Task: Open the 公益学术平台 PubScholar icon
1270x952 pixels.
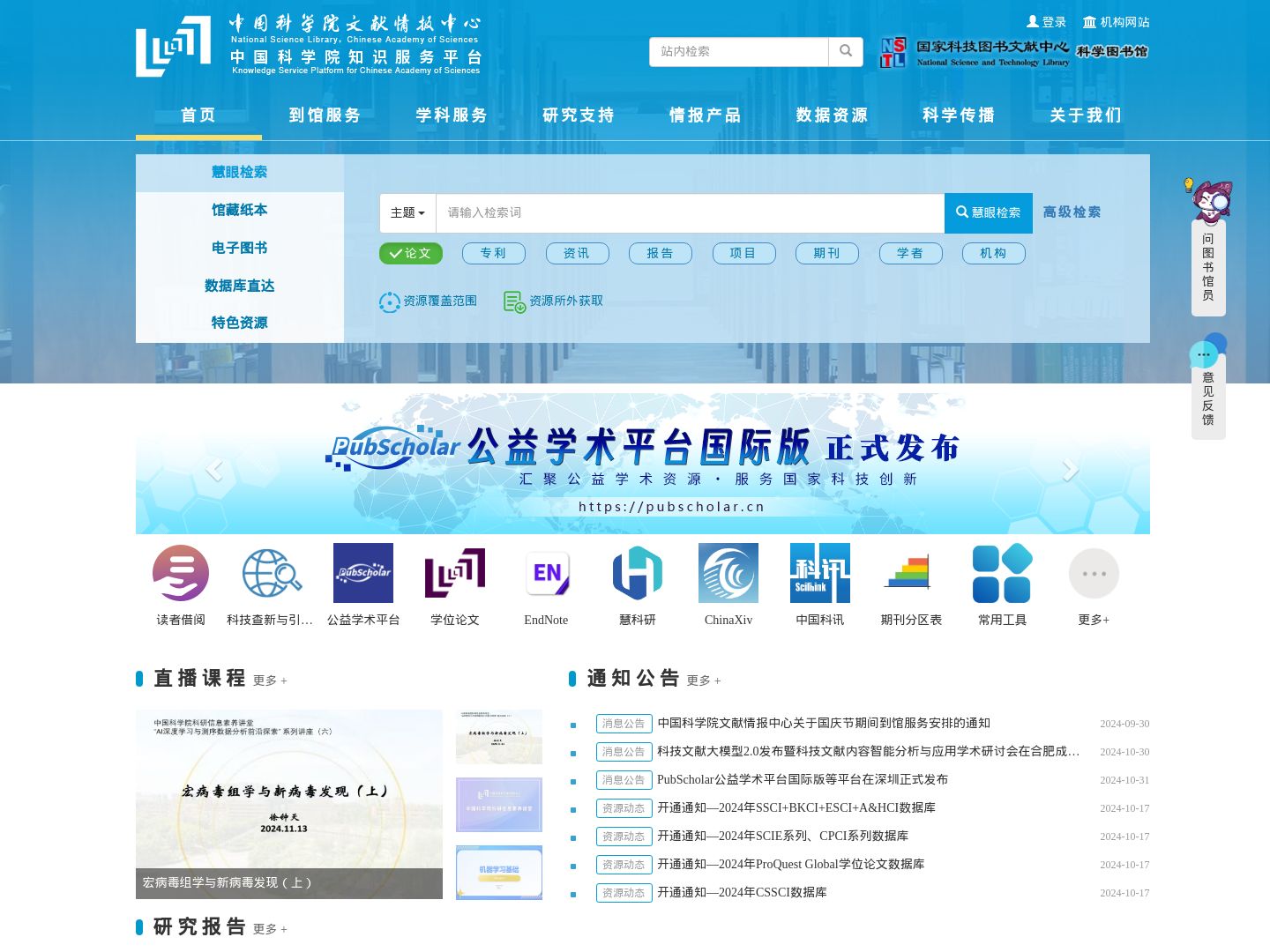Action: [363, 573]
